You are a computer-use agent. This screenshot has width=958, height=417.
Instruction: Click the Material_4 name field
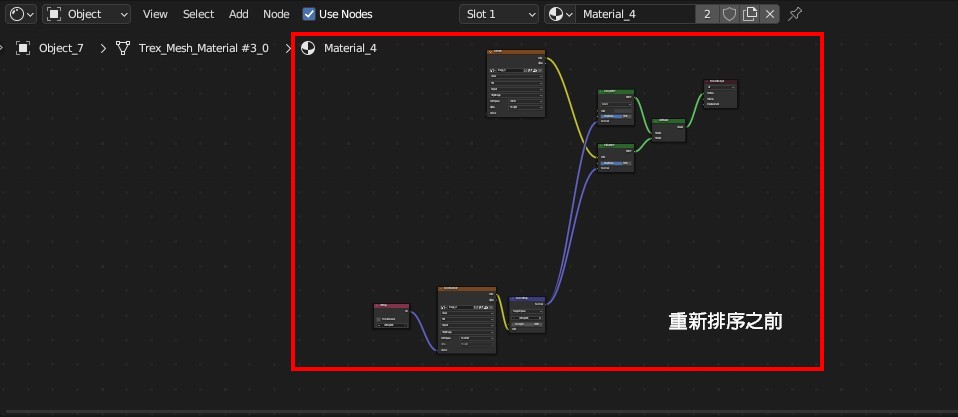tap(635, 14)
